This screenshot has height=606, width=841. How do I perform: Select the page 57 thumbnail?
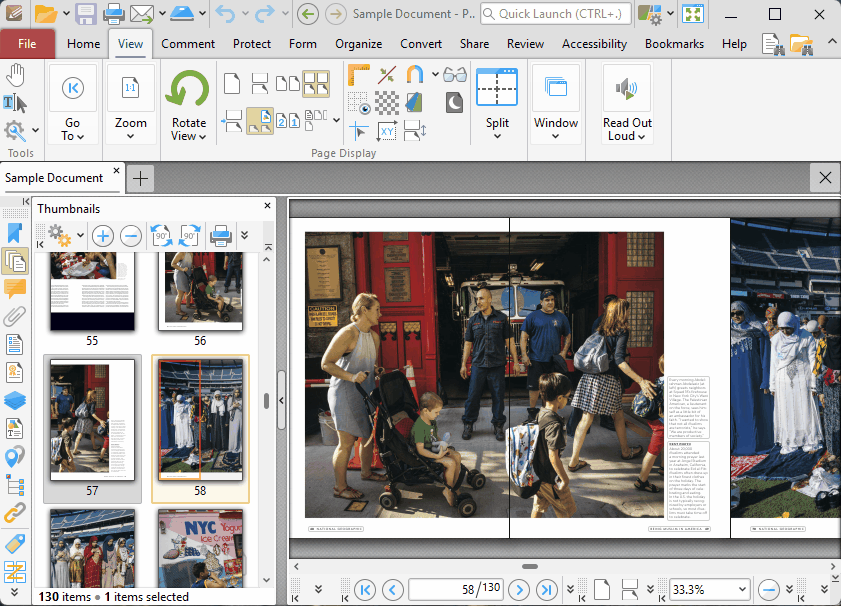[x=92, y=422]
